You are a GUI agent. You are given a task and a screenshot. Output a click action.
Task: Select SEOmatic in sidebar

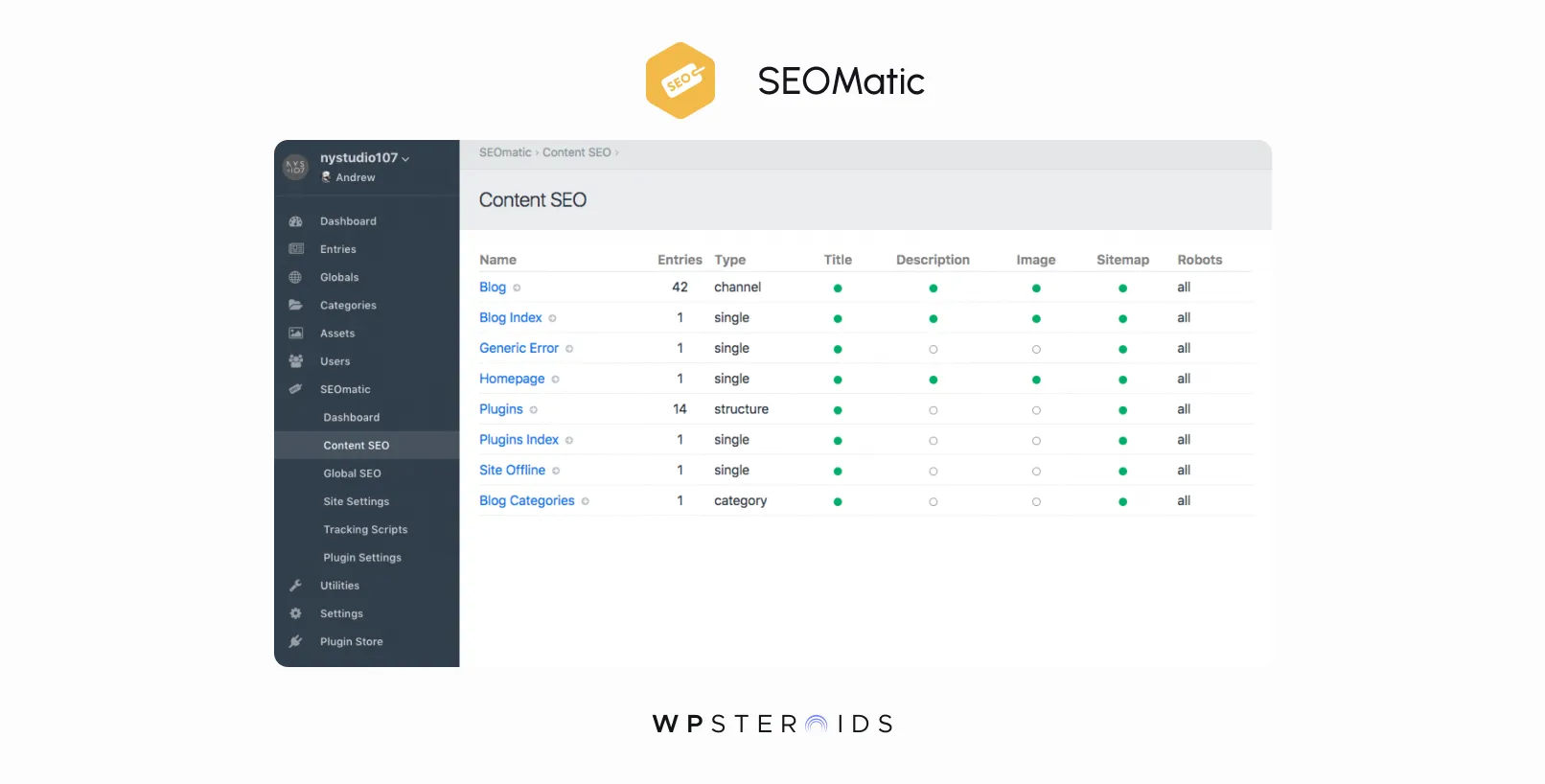(x=345, y=389)
